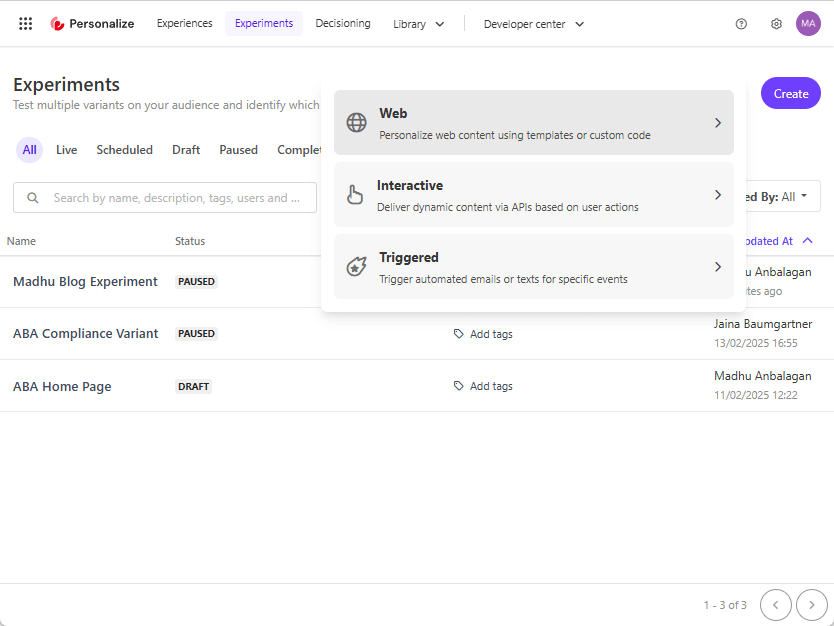Viewport: 834px width, 626px height.
Task: Click the Personalize logo icon
Action: [59, 23]
